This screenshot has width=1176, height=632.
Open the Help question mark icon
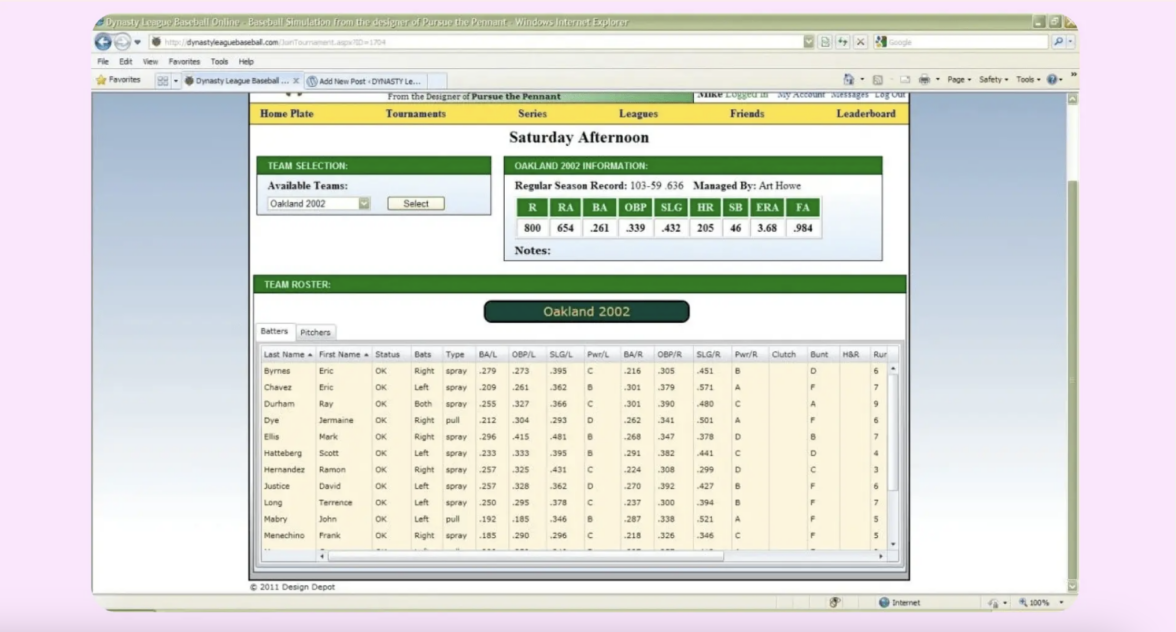click(x=1053, y=80)
